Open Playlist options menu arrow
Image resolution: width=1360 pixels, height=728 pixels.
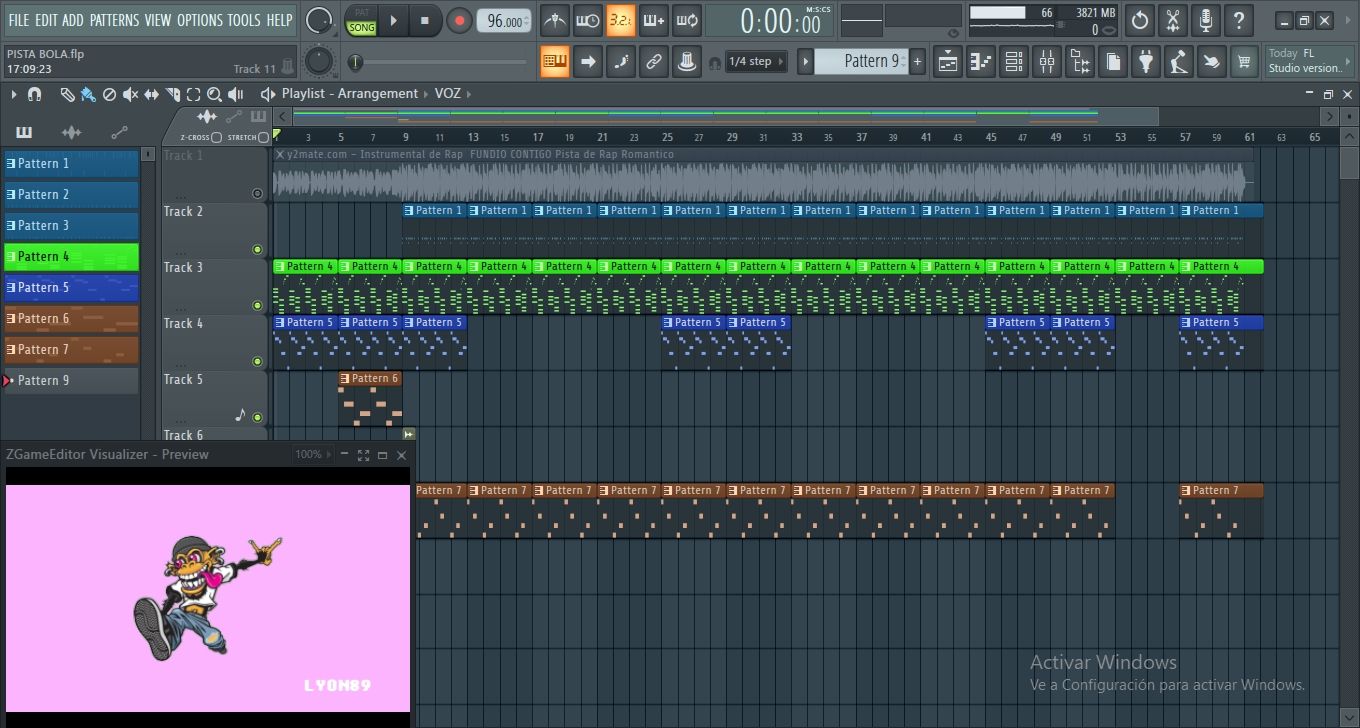click(14, 94)
